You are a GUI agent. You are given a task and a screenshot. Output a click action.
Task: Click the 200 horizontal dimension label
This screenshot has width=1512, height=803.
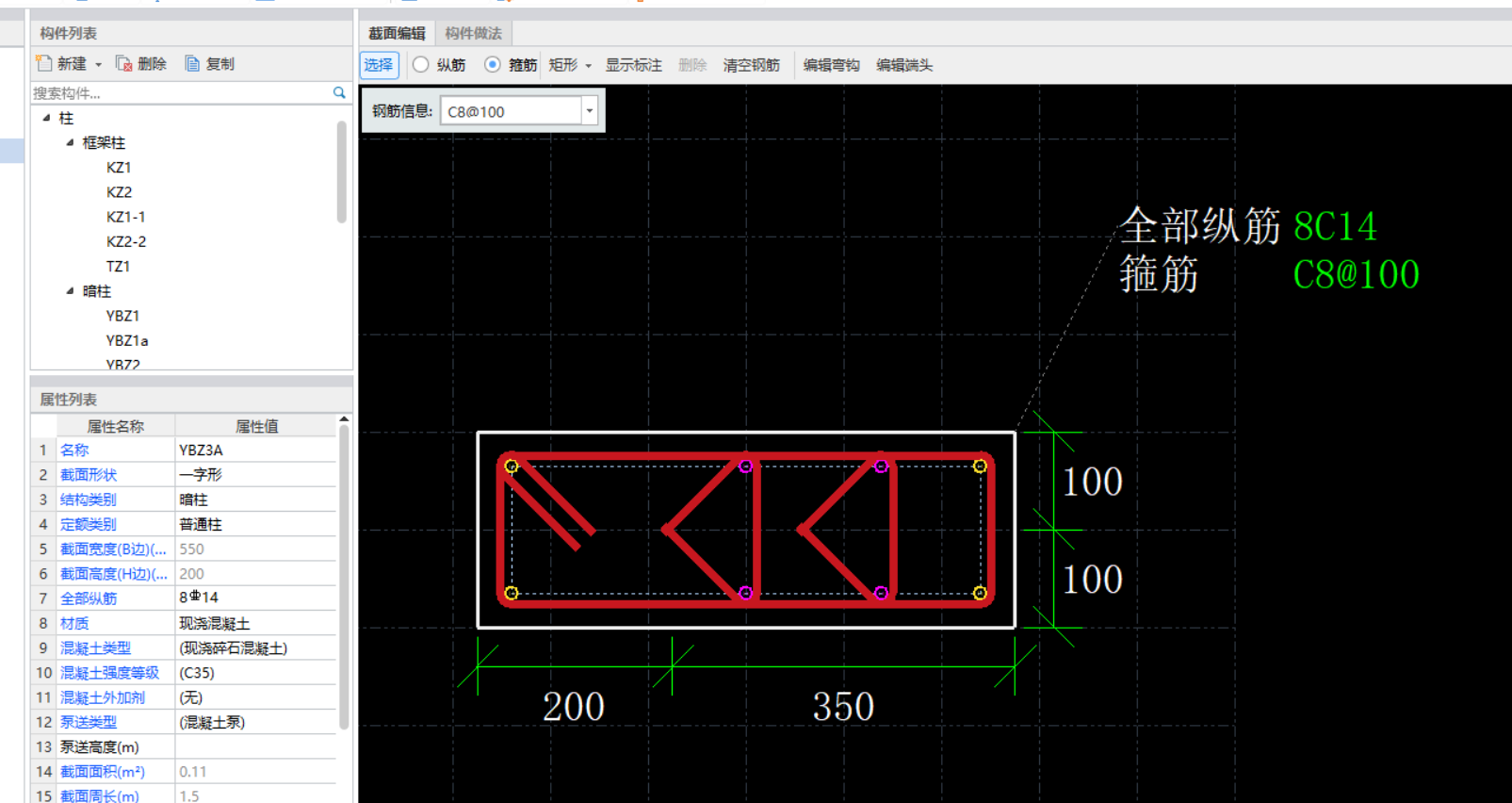pyautogui.click(x=574, y=707)
